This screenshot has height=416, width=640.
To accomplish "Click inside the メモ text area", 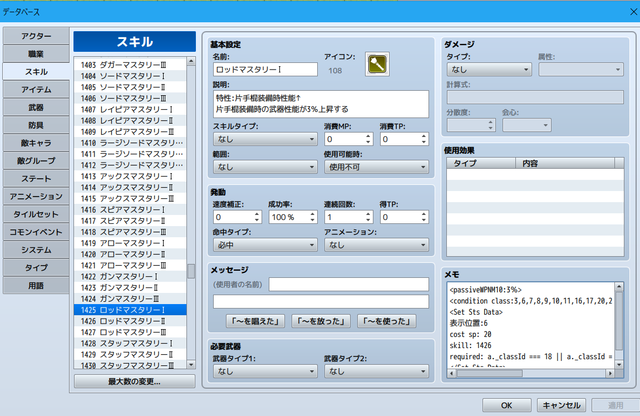I will 531,325.
